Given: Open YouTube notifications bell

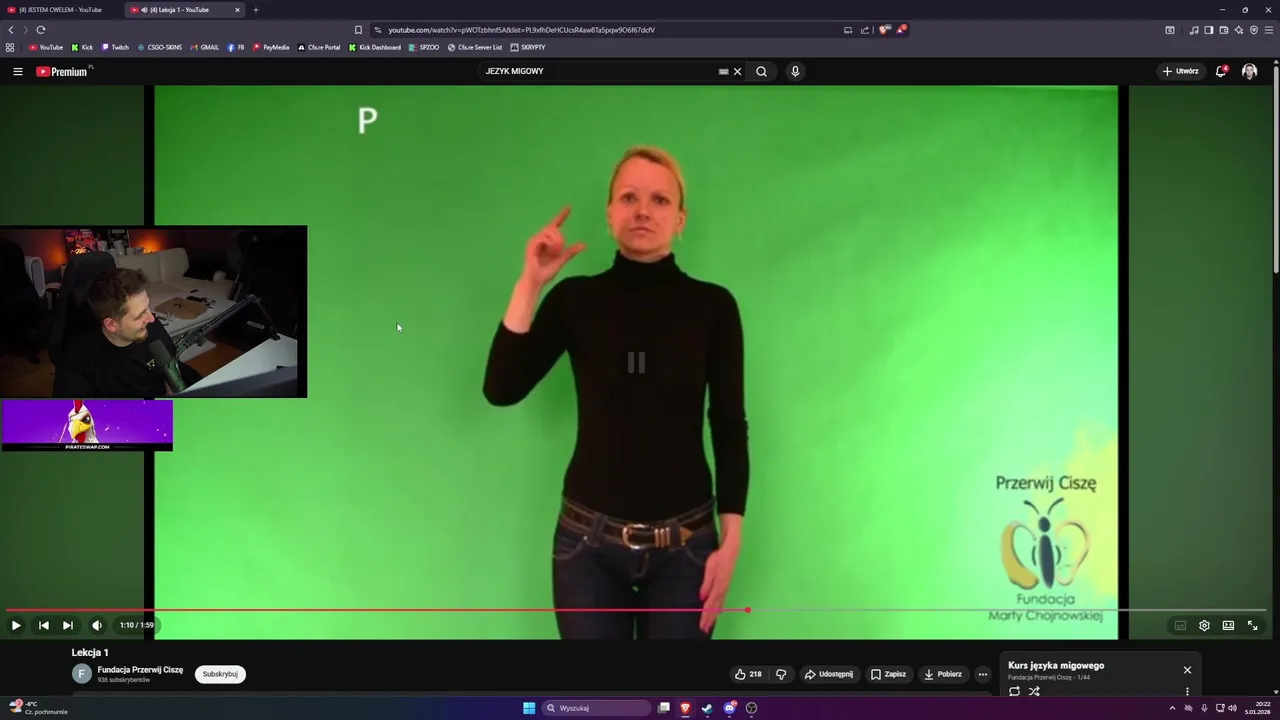Looking at the screenshot, I should pos(1221,71).
